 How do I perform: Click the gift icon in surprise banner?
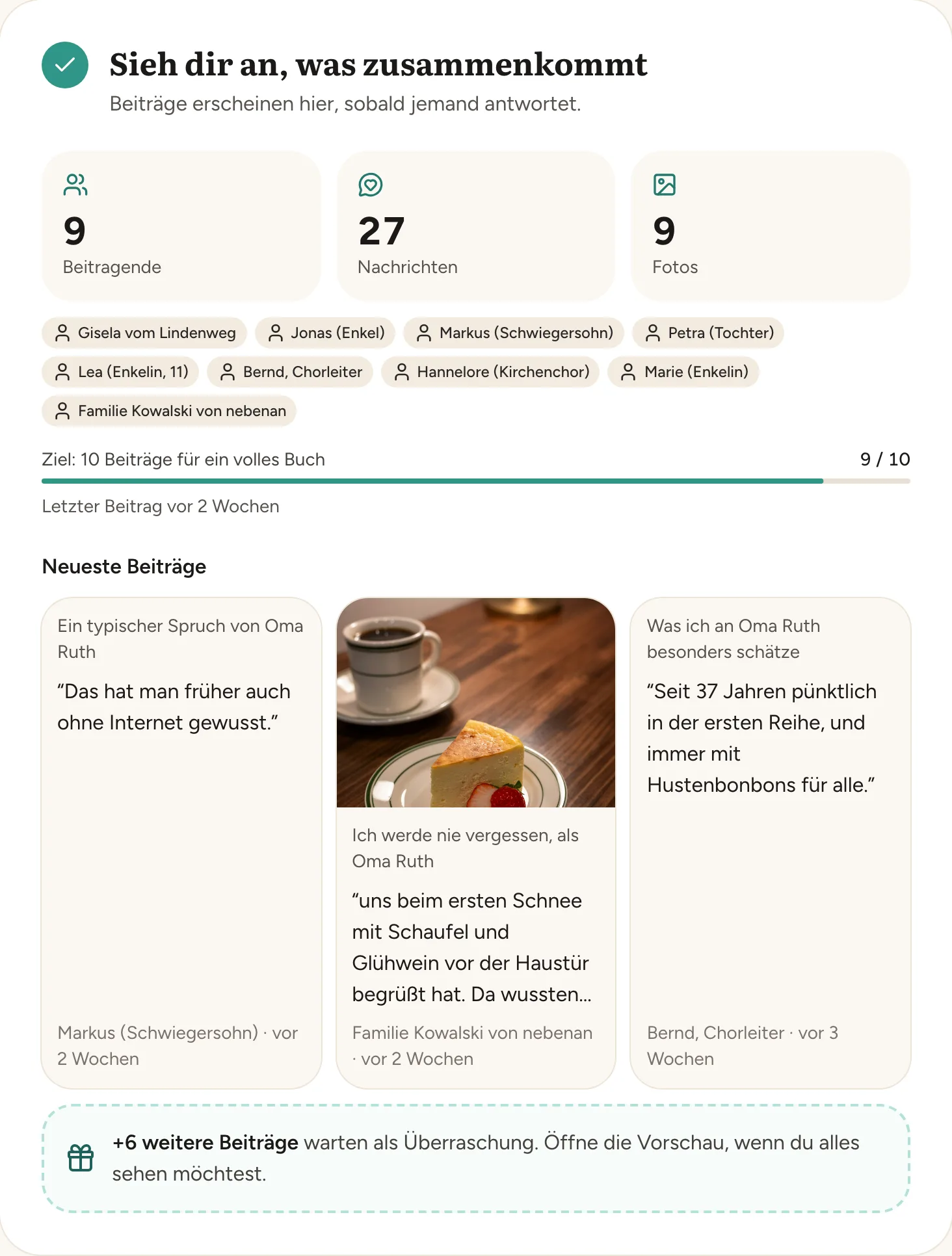click(x=81, y=1158)
